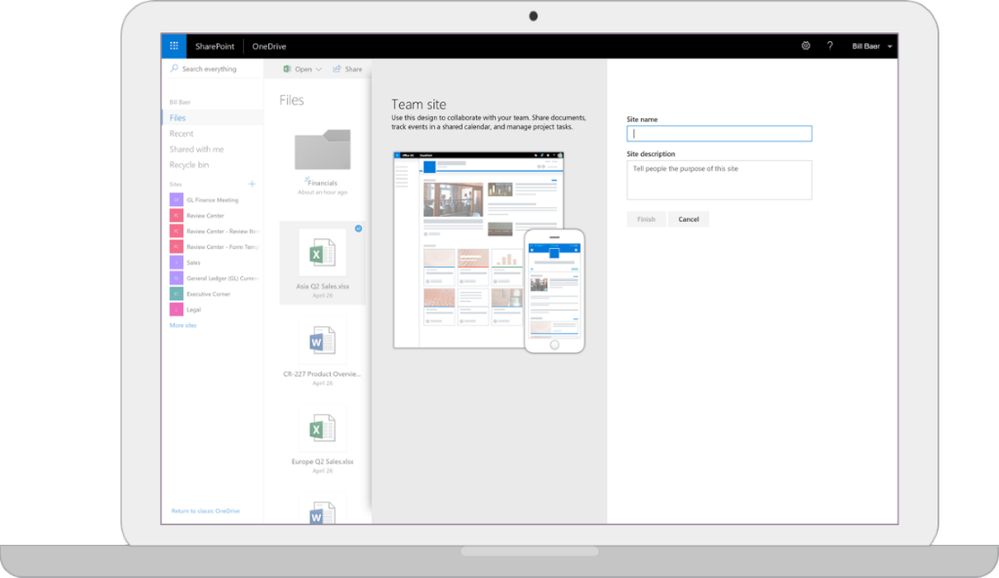Click the Sales site tile icon
This screenshot has width=999, height=578.
[x=176, y=262]
